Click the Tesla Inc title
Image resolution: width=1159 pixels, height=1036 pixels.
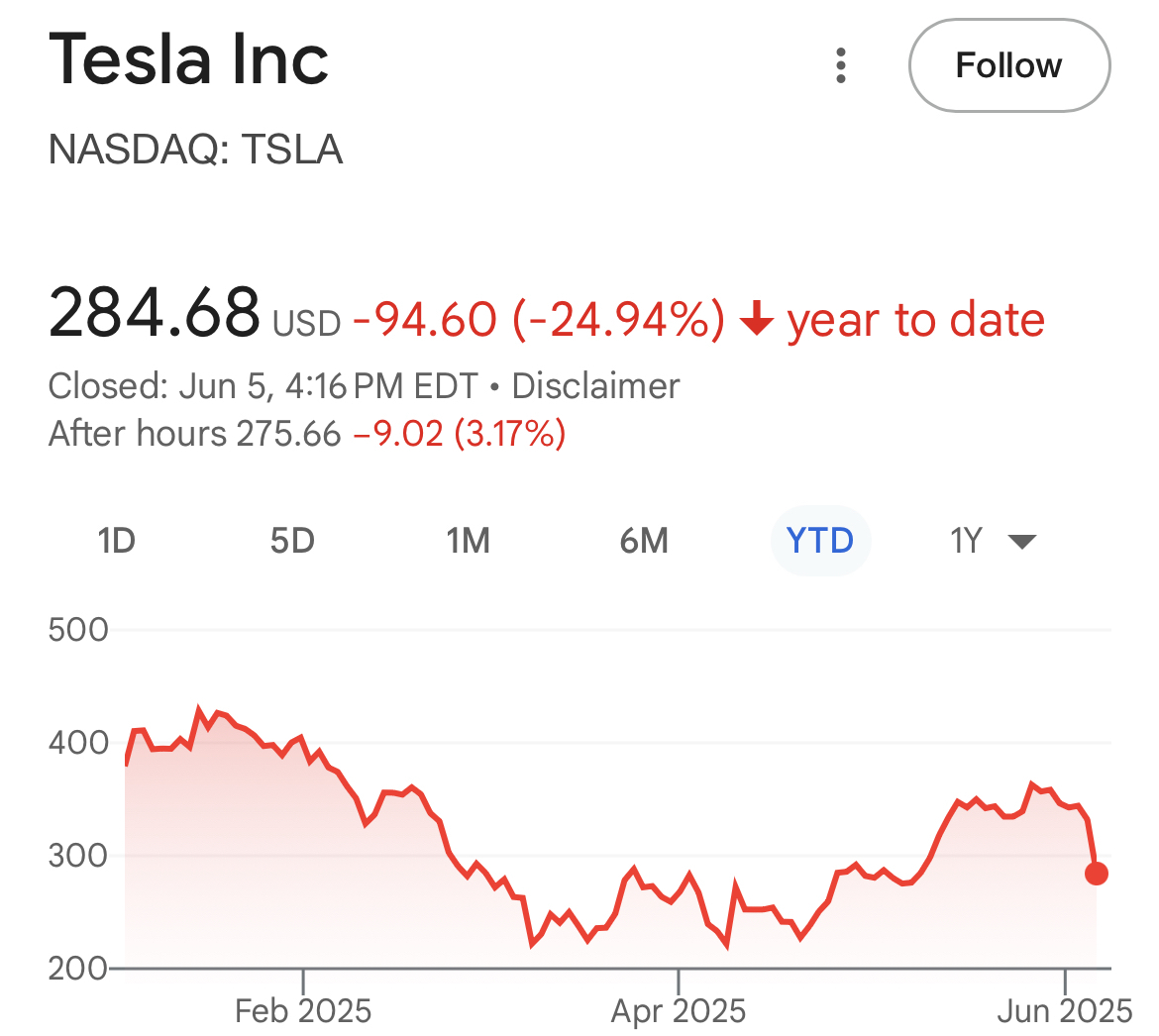click(x=188, y=59)
